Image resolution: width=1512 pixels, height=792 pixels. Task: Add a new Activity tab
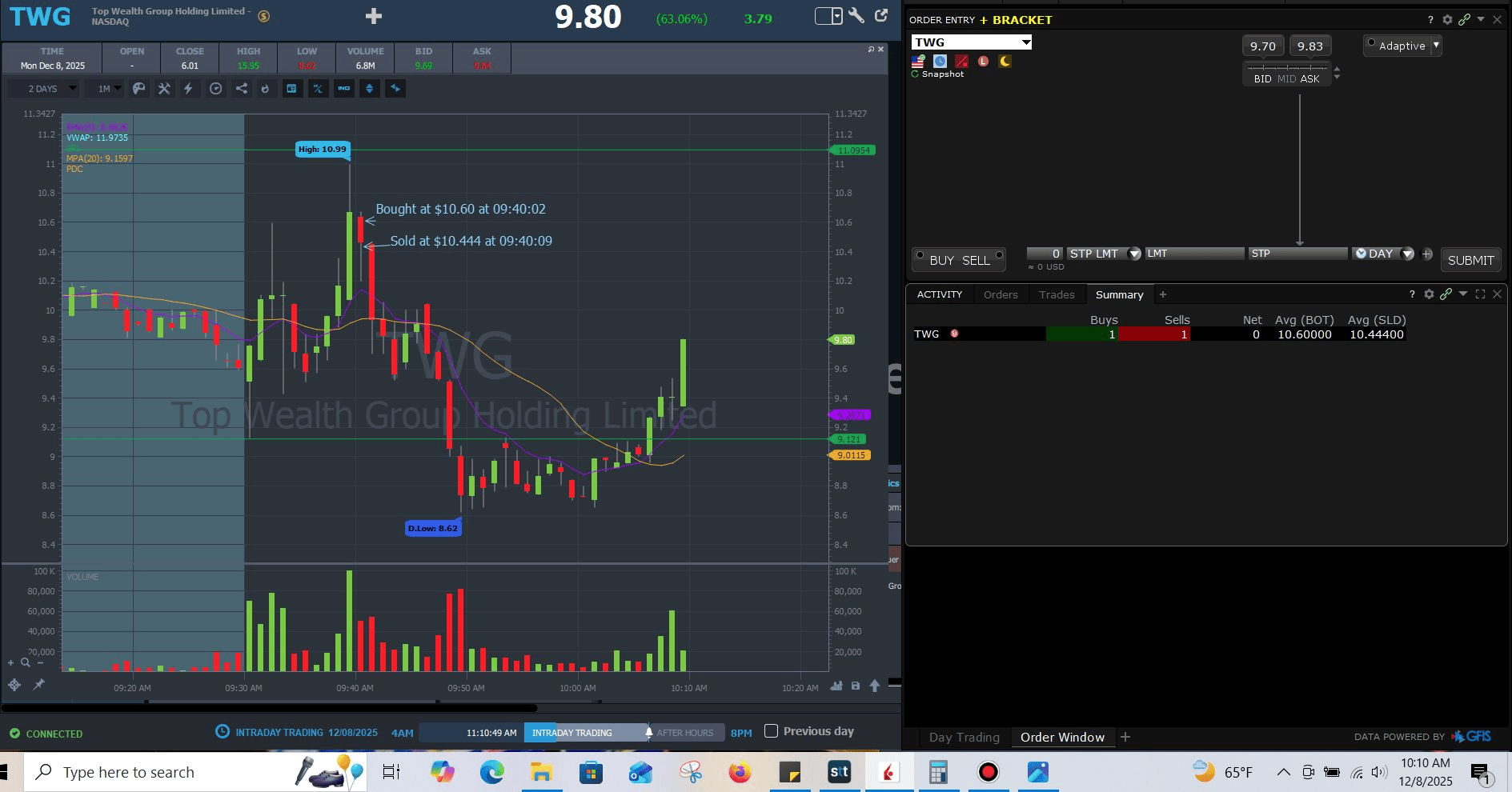[x=1163, y=294]
